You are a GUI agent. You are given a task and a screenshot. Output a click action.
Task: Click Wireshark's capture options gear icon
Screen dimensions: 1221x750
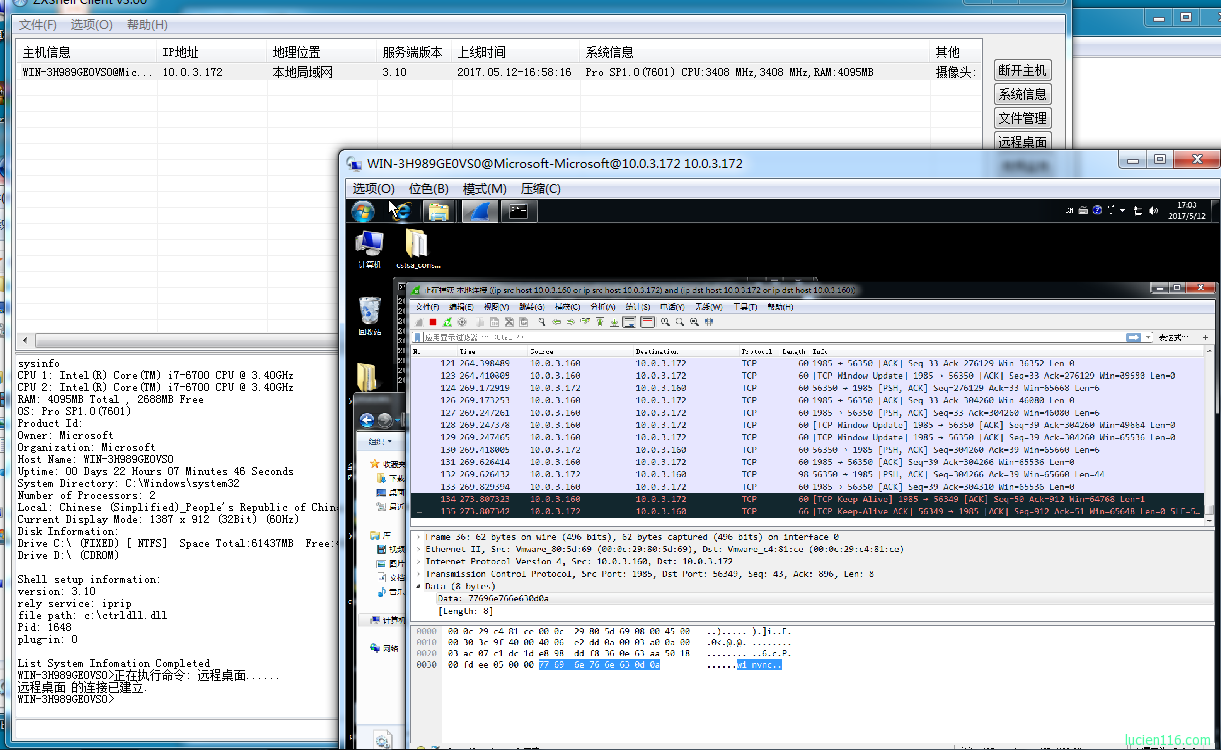click(461, 322)
